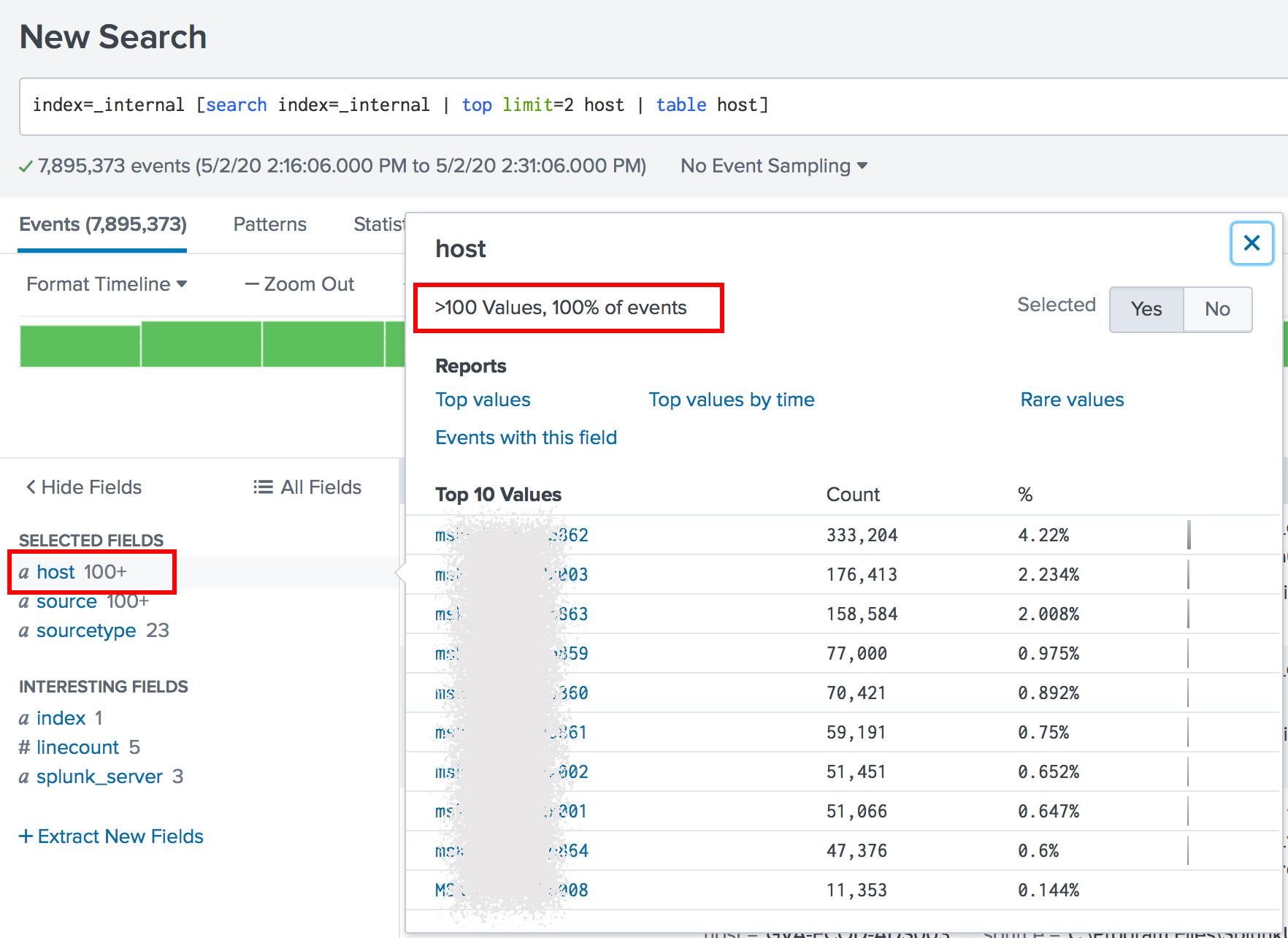This screenshot has height=938, width=1288.
Task: Click the second green timeline bar
Action: [x=201, y=343]
